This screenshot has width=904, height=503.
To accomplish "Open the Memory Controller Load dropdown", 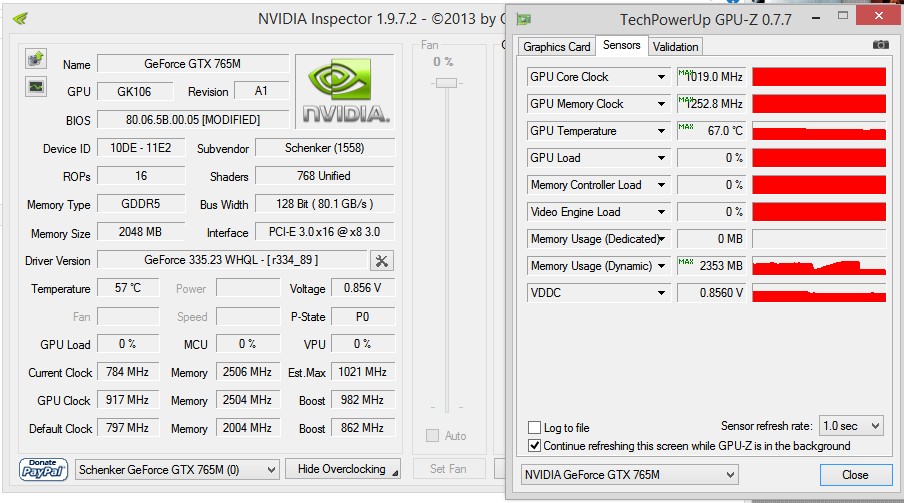I will [661, 185].
